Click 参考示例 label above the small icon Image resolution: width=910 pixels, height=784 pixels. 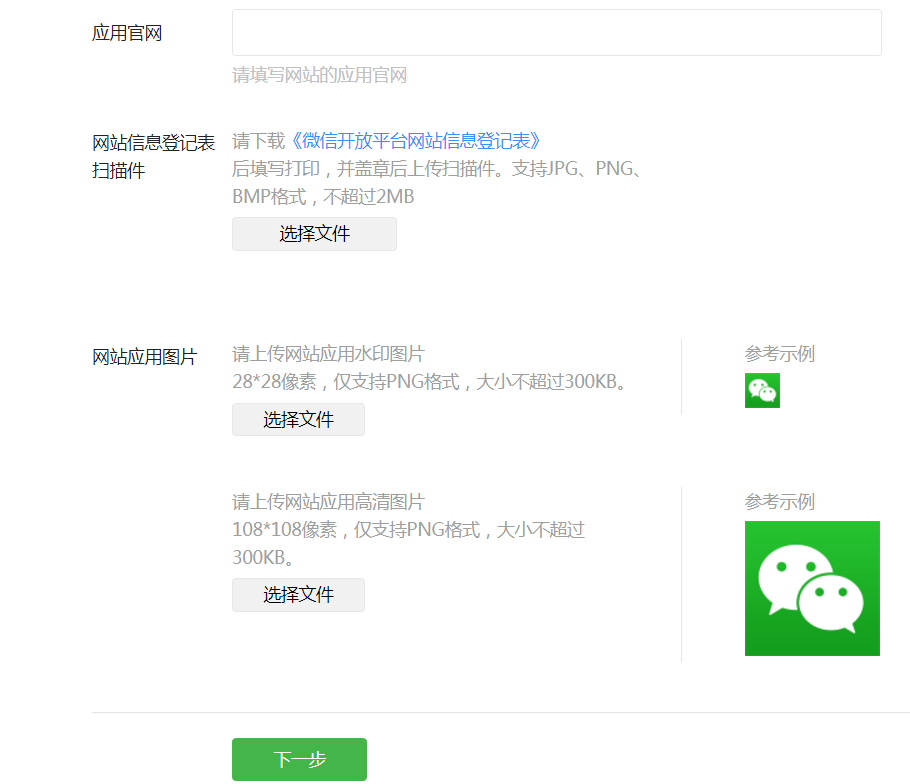779,354
